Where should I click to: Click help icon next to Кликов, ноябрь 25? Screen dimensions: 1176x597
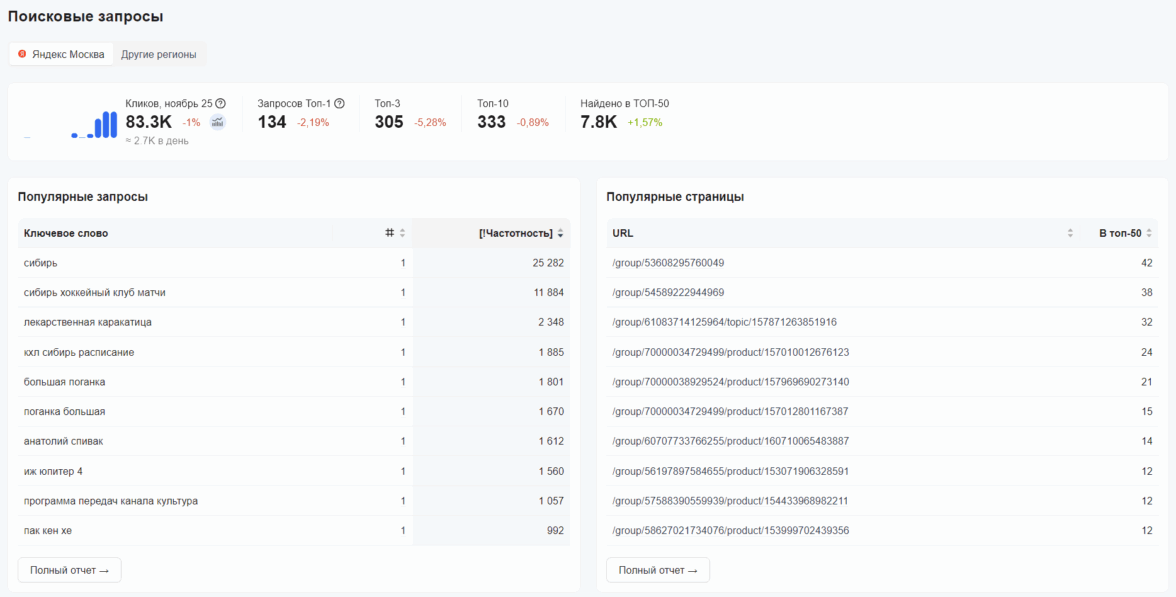(220, 103)
